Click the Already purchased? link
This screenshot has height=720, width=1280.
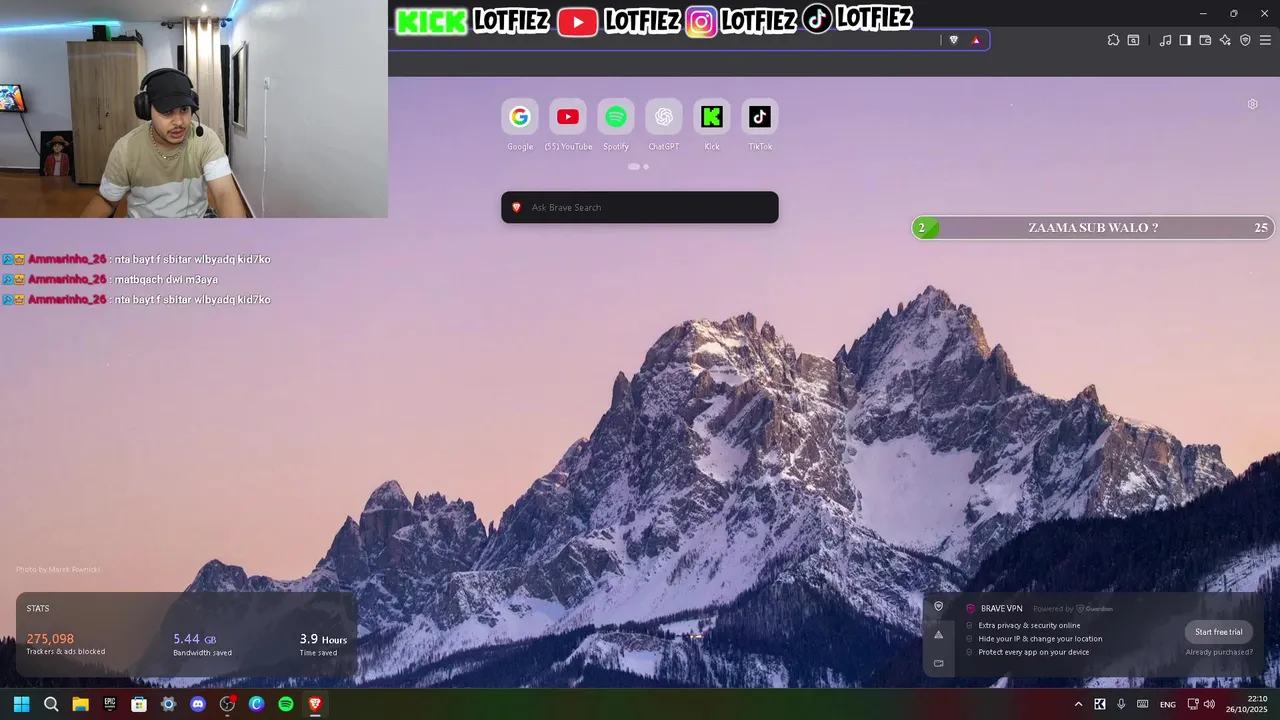point(1219,652)
